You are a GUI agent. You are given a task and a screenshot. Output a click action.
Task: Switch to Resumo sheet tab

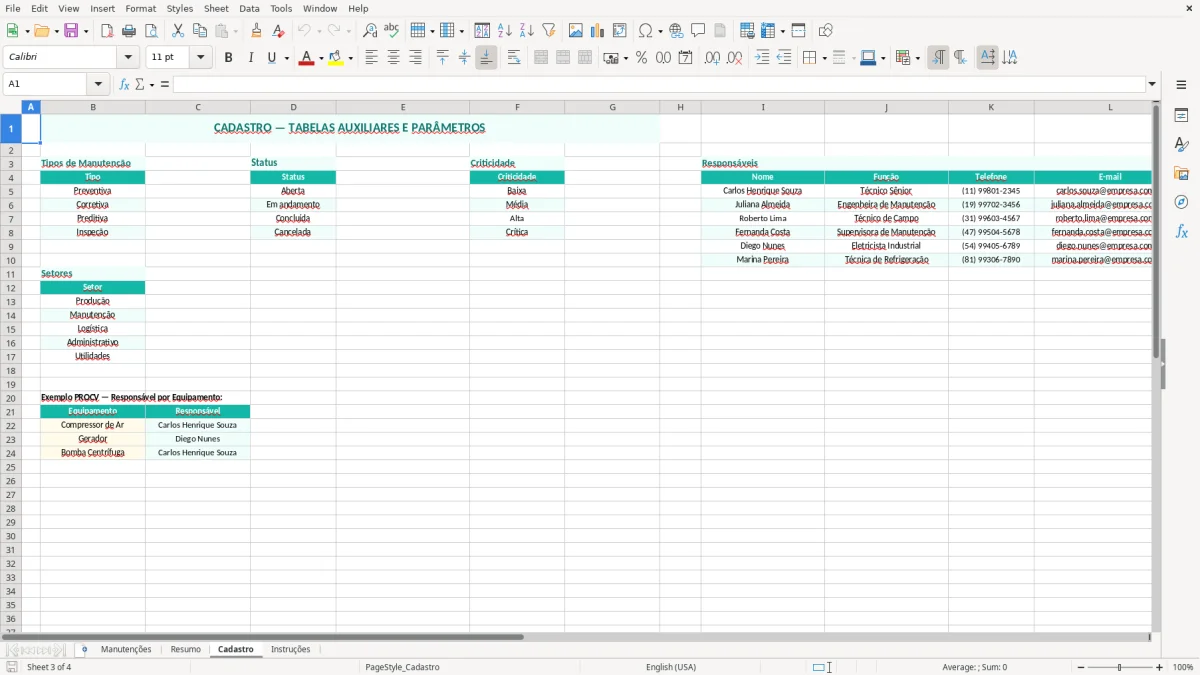click(185, 649)
